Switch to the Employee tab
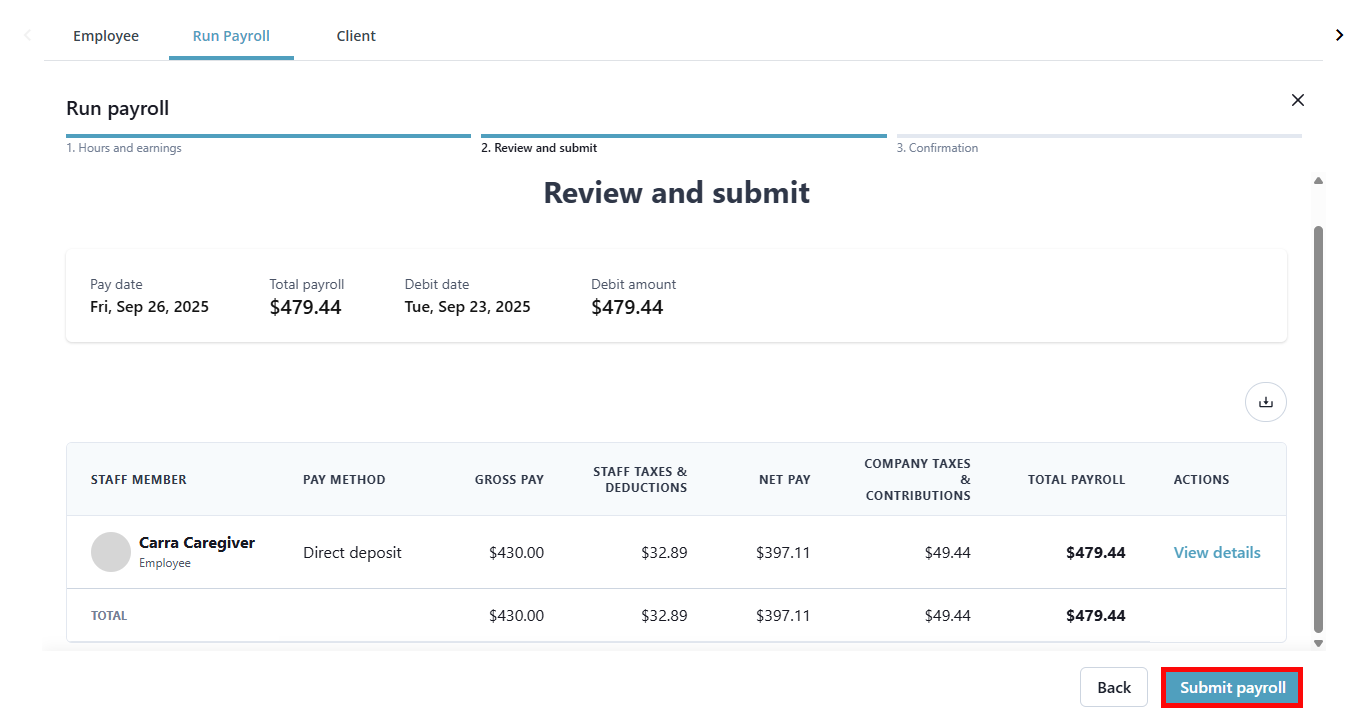The width and height of the screenshot is (1357, 719). click(x=106, y=36)
